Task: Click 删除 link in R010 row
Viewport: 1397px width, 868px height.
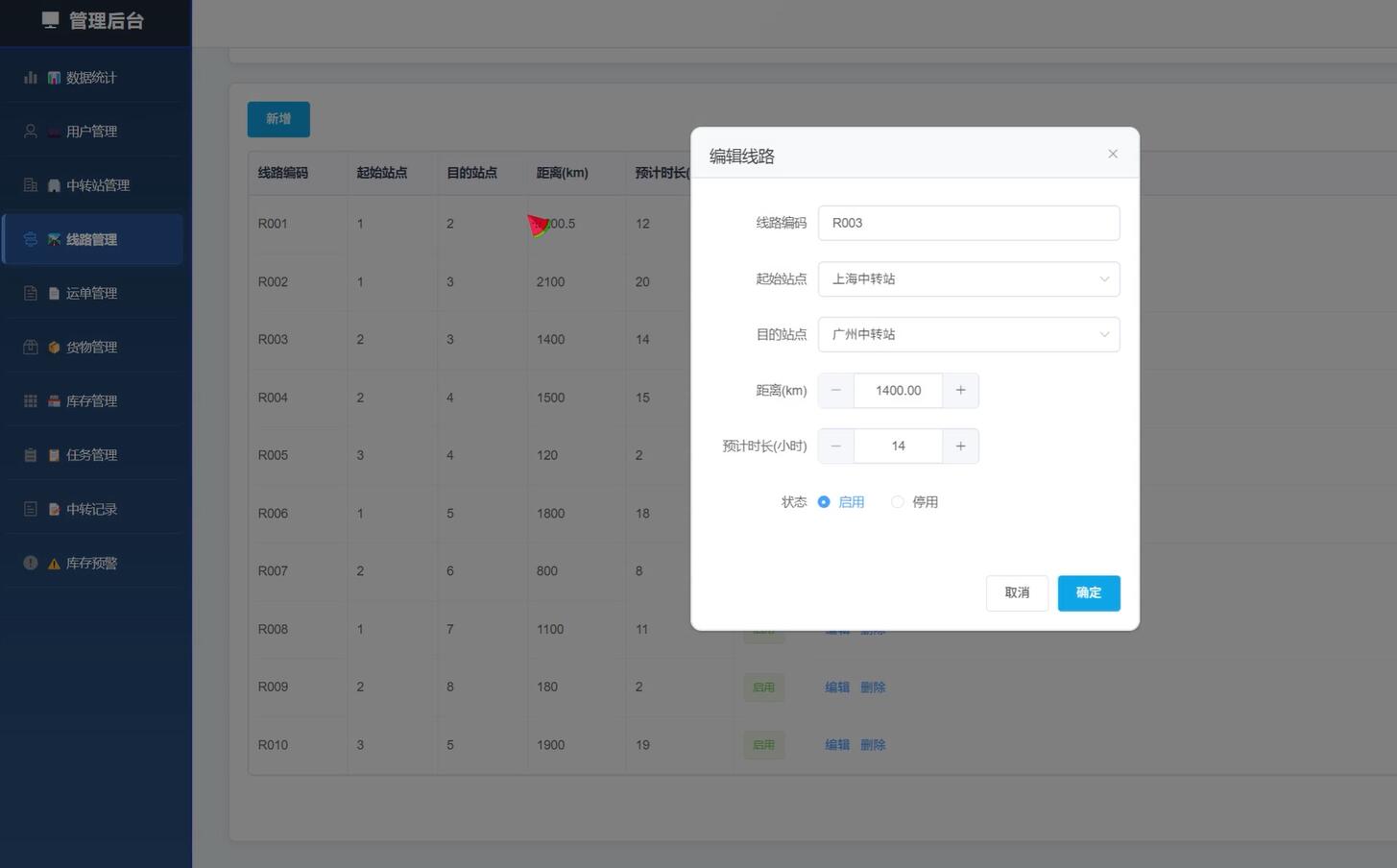Action: click(x=873, y=745)
